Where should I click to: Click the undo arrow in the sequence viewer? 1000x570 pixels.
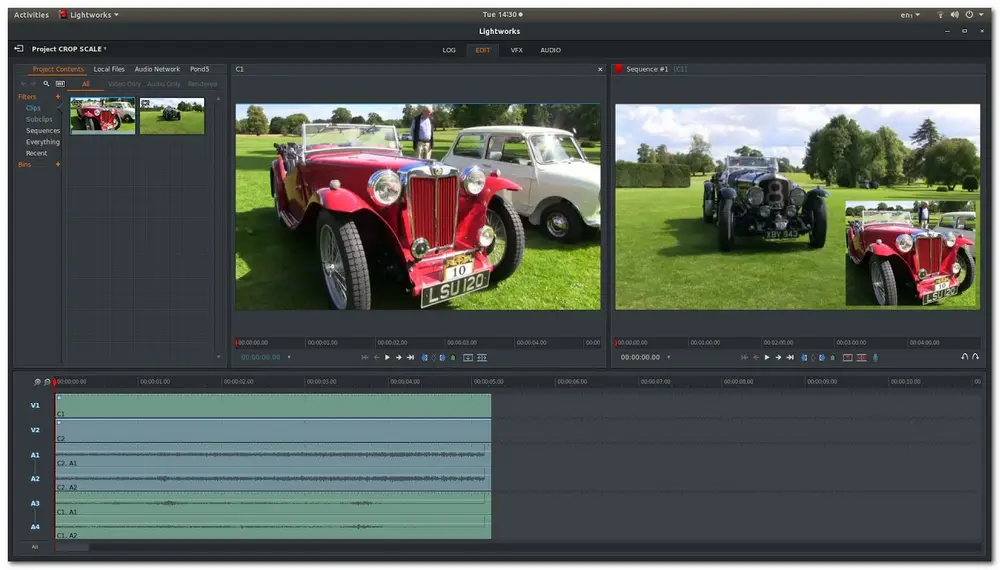965,357
